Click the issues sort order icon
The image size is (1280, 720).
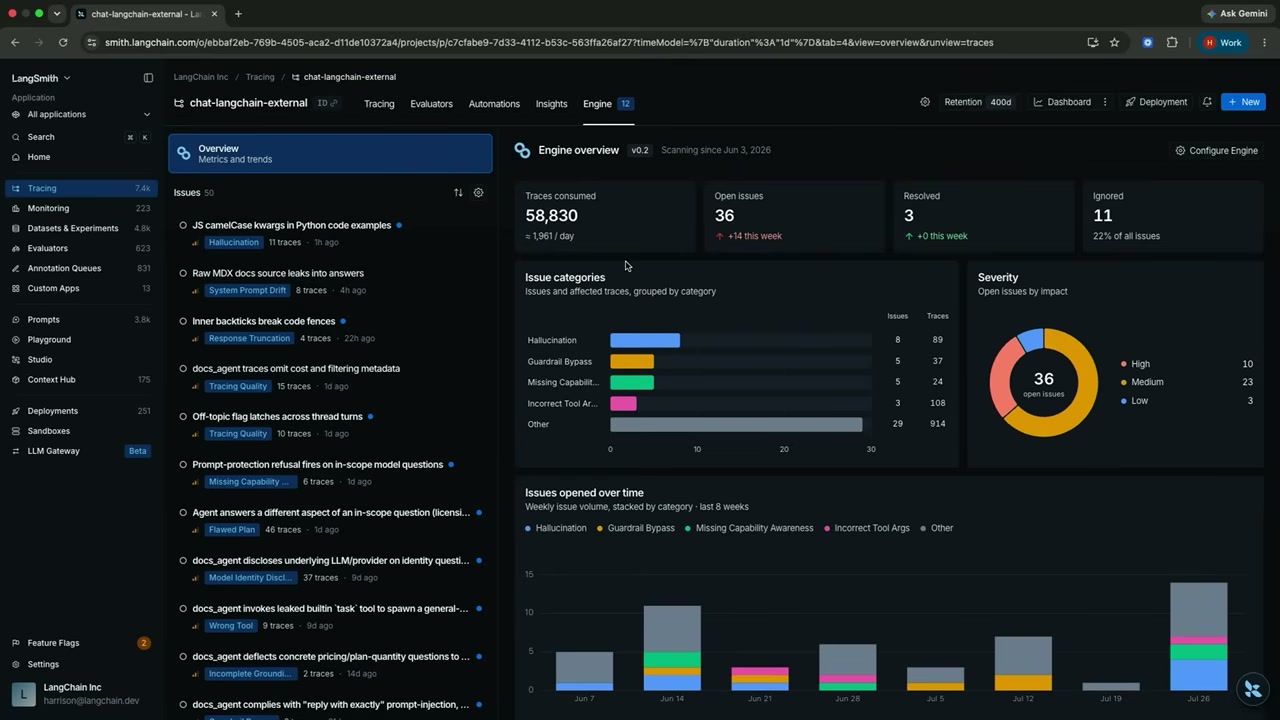458,192
